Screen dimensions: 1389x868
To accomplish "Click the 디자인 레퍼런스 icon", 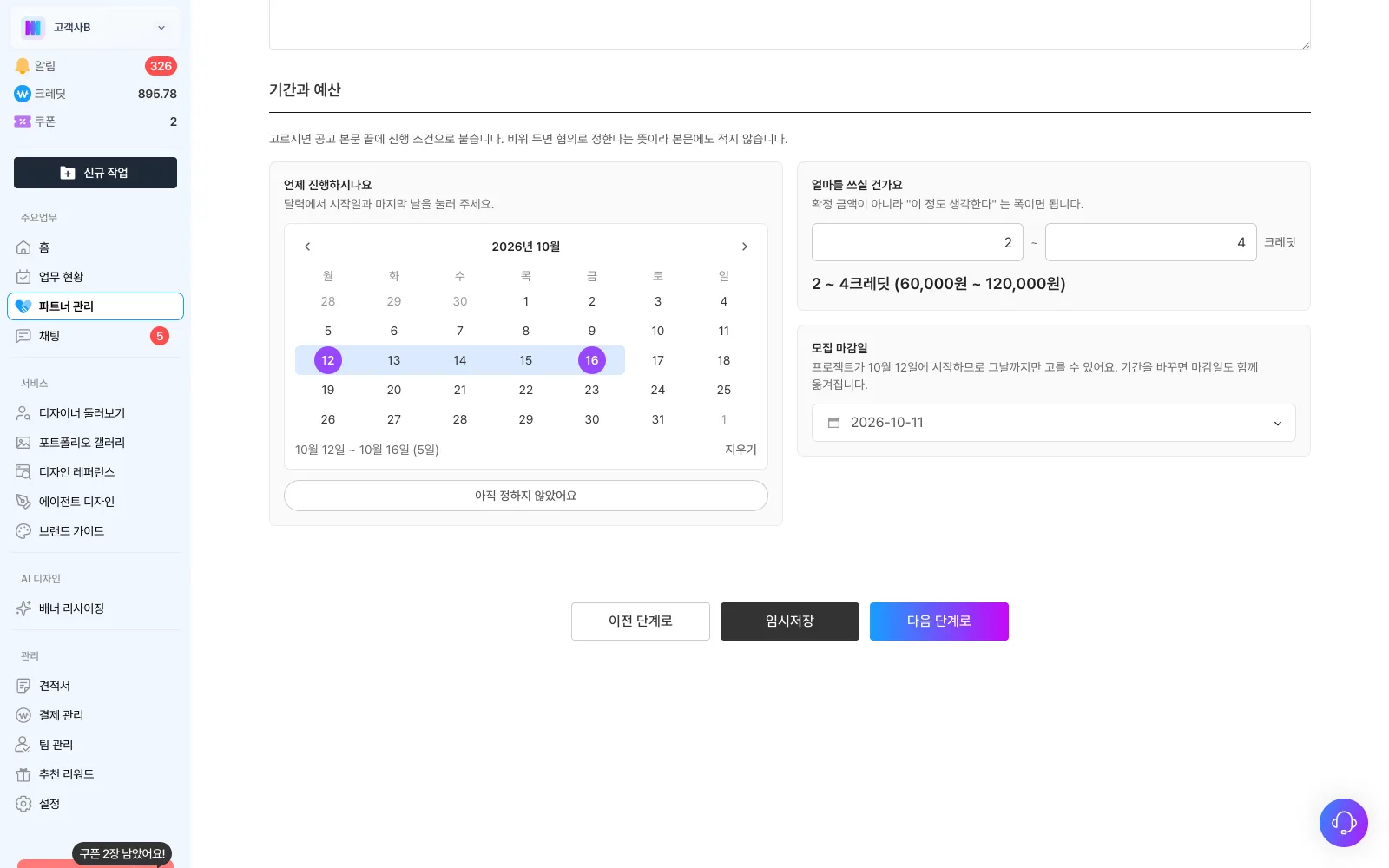I will [x=23, y=472].
